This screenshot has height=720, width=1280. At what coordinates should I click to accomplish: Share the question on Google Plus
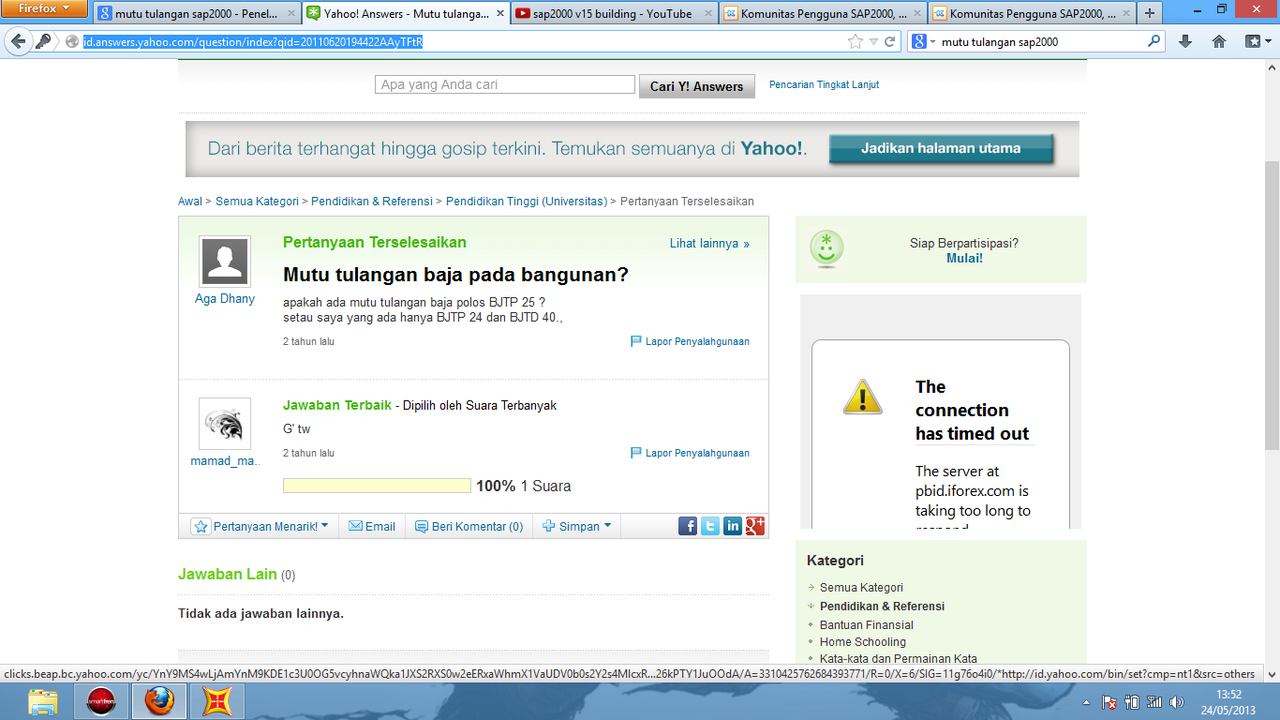pos(755,526)
